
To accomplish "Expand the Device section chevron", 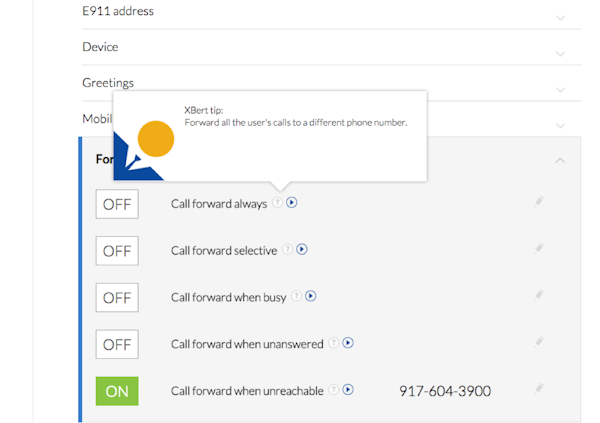I will [x=560, y=54].
